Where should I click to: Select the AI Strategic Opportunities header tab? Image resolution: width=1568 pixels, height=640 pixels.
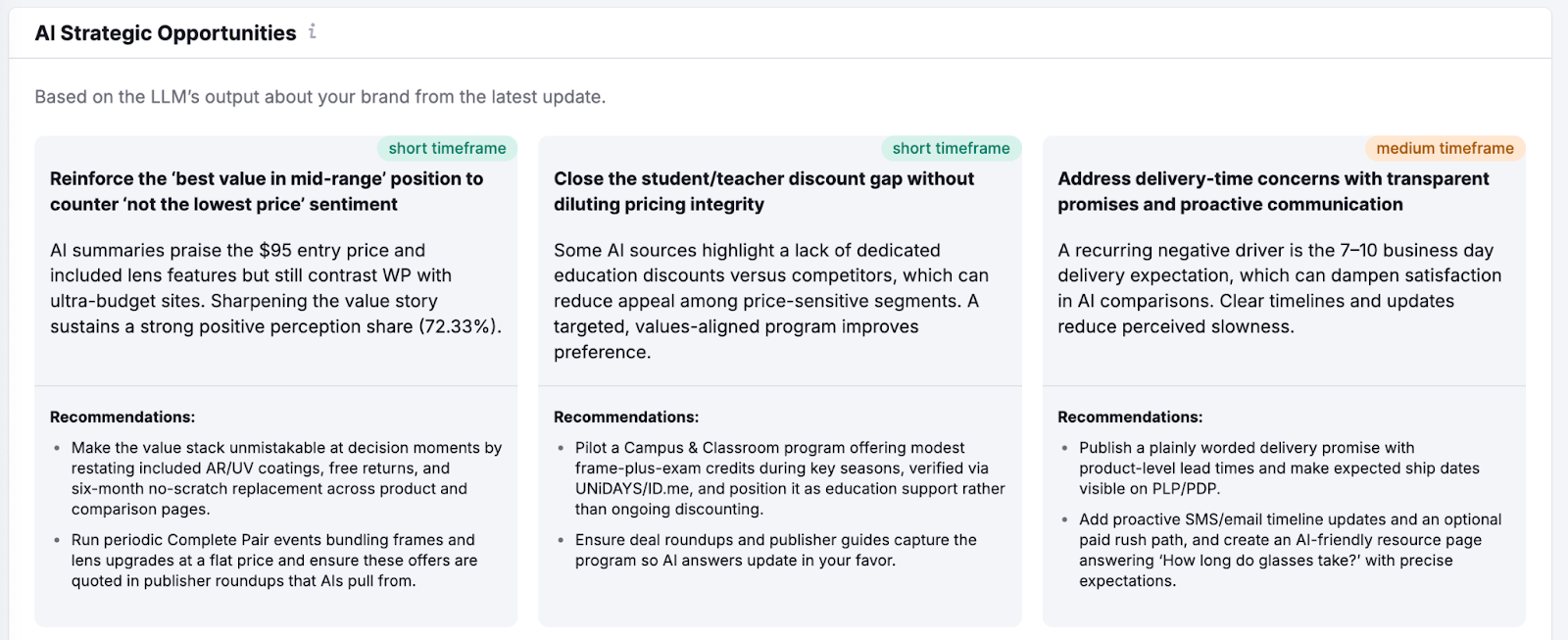165,32
